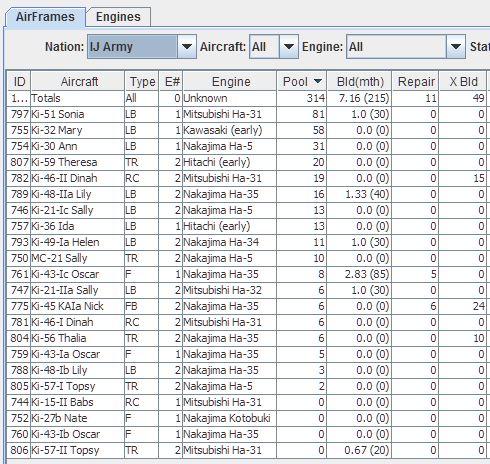Switch to the Engines tab
The image size is (490, 464).
pos(118,17)
